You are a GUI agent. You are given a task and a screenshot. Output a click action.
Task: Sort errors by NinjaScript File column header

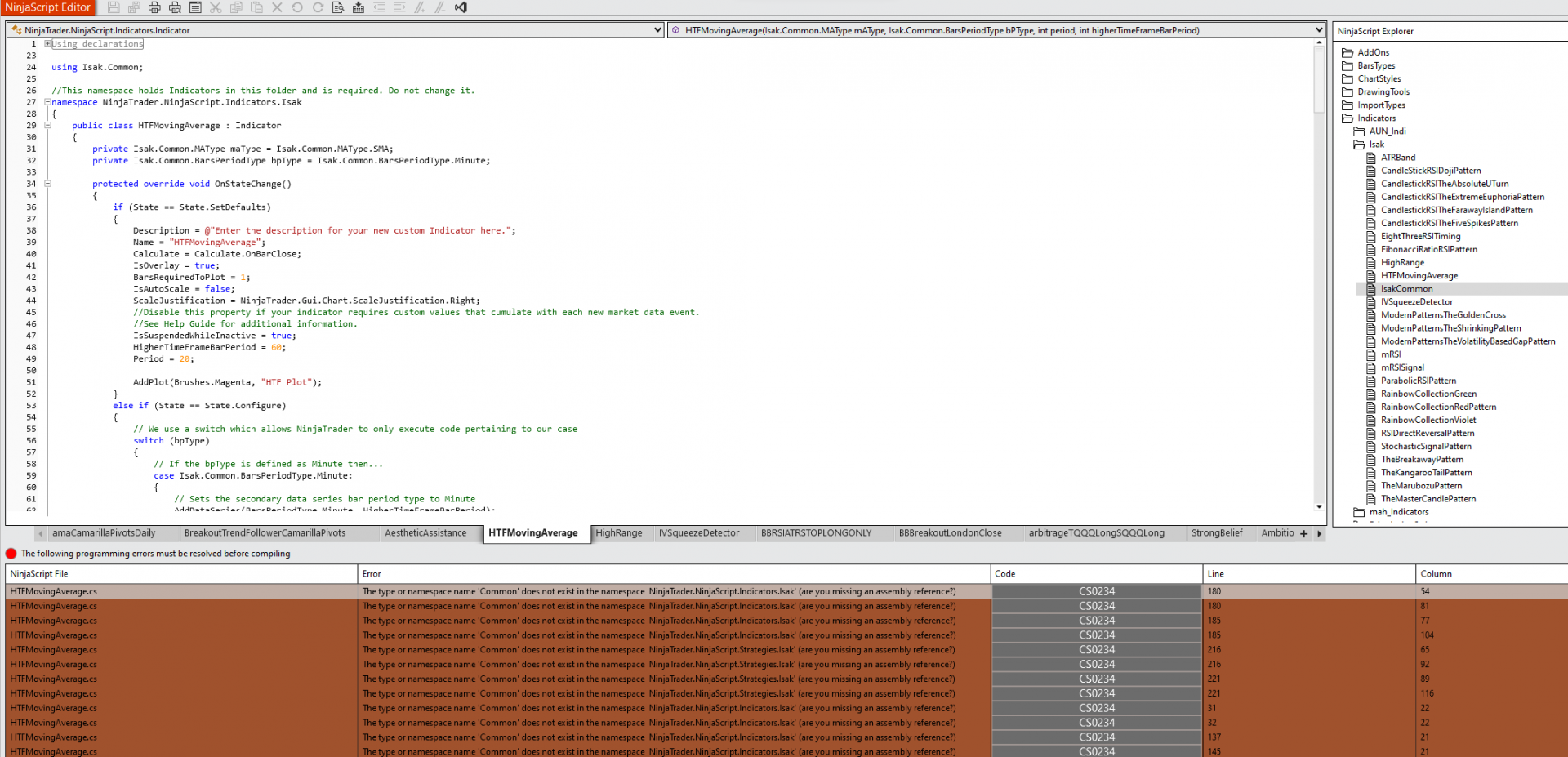(181, 574)
